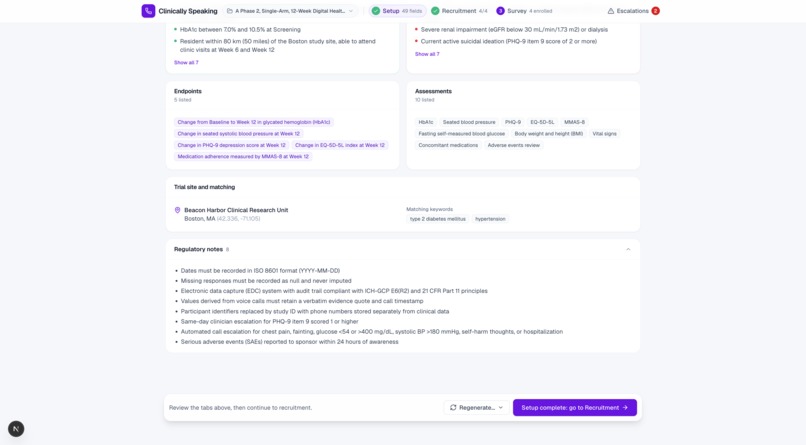
Task: Click Beacon Harbor Clinical Research Unit name
Action: pos(236,210)
